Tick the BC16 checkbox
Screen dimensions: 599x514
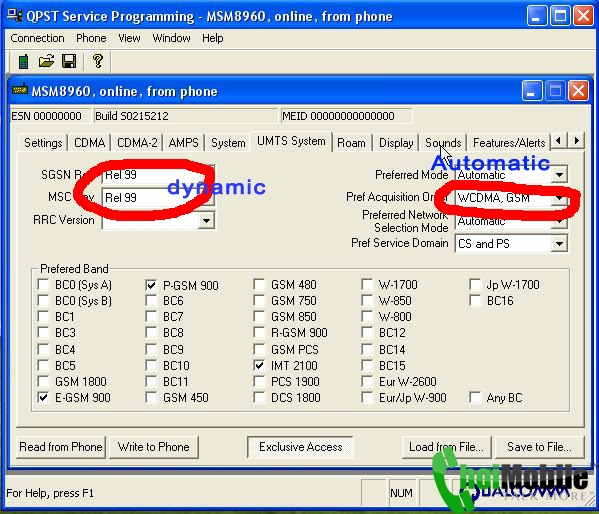coord(475,300)
